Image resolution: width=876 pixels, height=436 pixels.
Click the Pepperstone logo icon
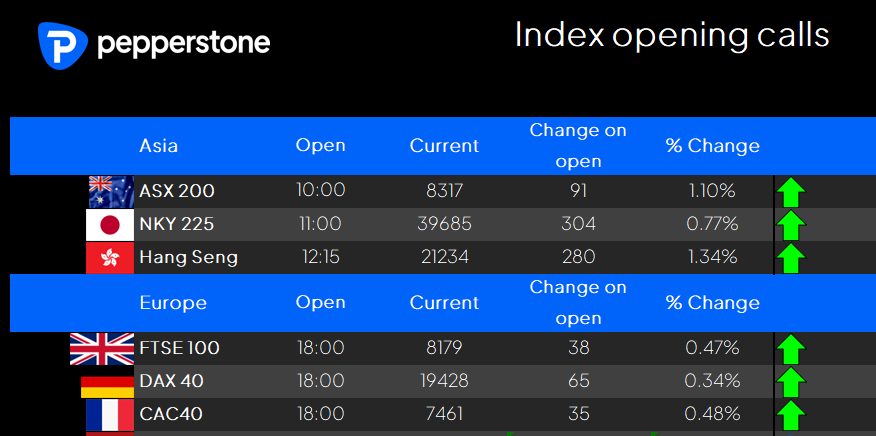tap(63, 45)
